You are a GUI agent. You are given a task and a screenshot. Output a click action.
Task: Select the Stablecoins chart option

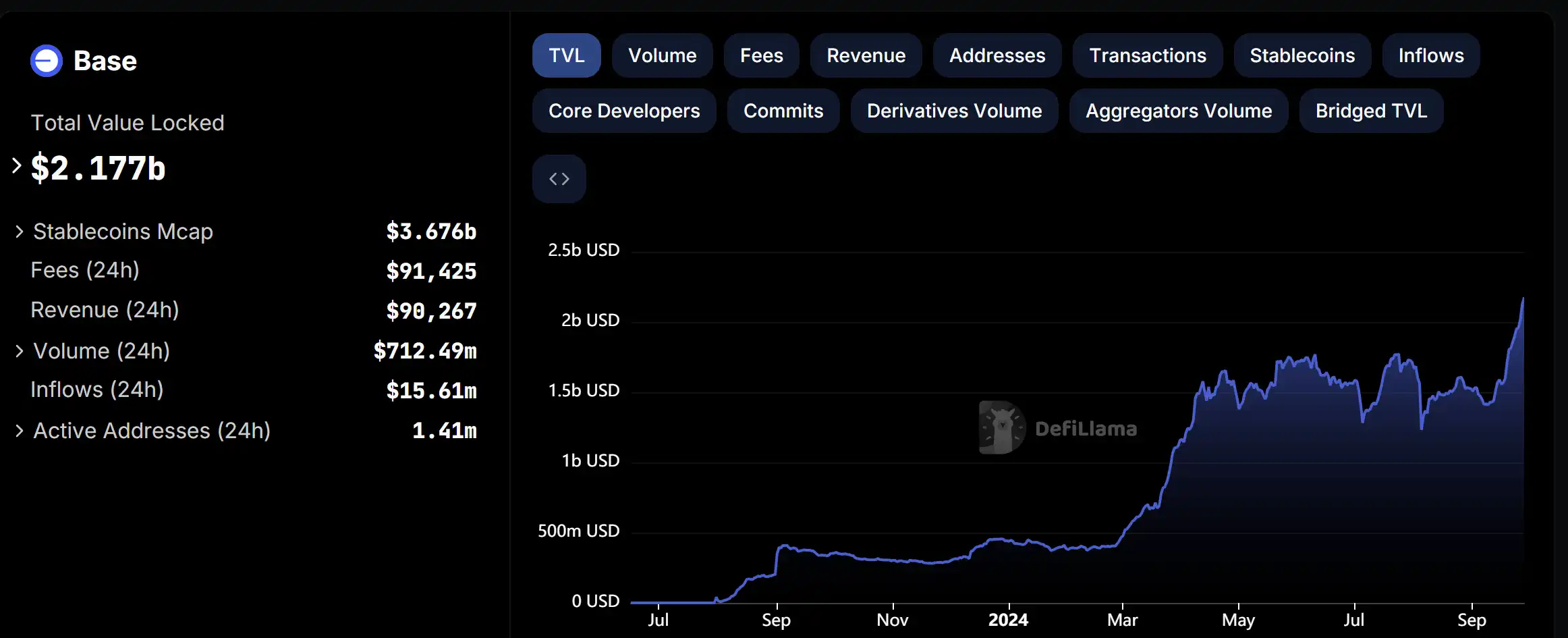click(1301, 55)
